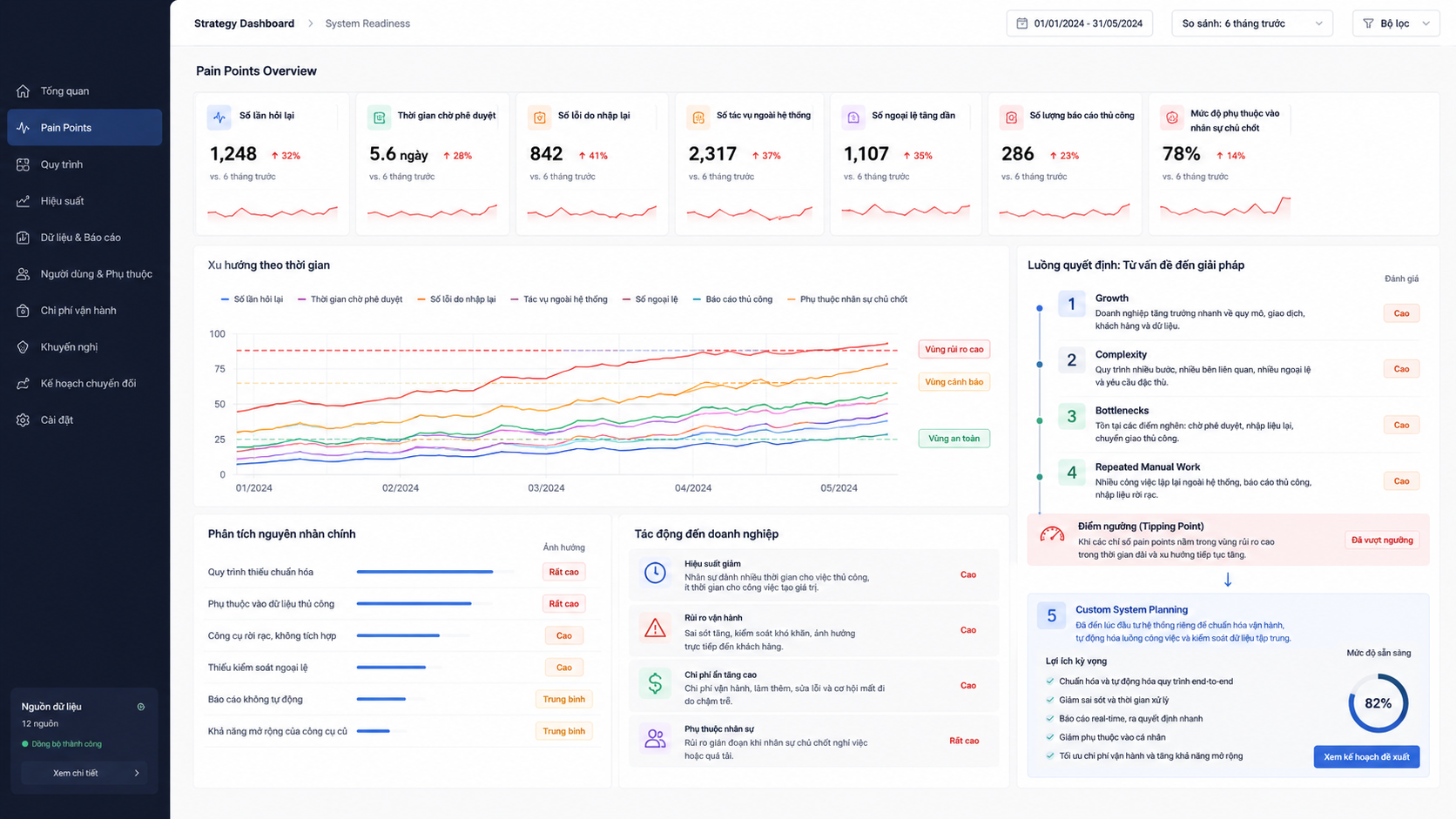Screen dimensions: 1456x819
Task: Click the Số lần hỏi lại card icon
Action: point(219,117)
